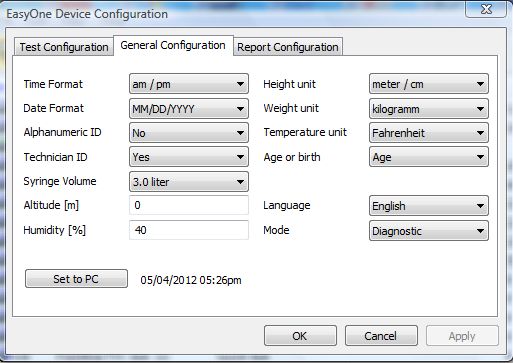
Task: Click the Altitude [m] input field
Action: click(x=189, y=205)
